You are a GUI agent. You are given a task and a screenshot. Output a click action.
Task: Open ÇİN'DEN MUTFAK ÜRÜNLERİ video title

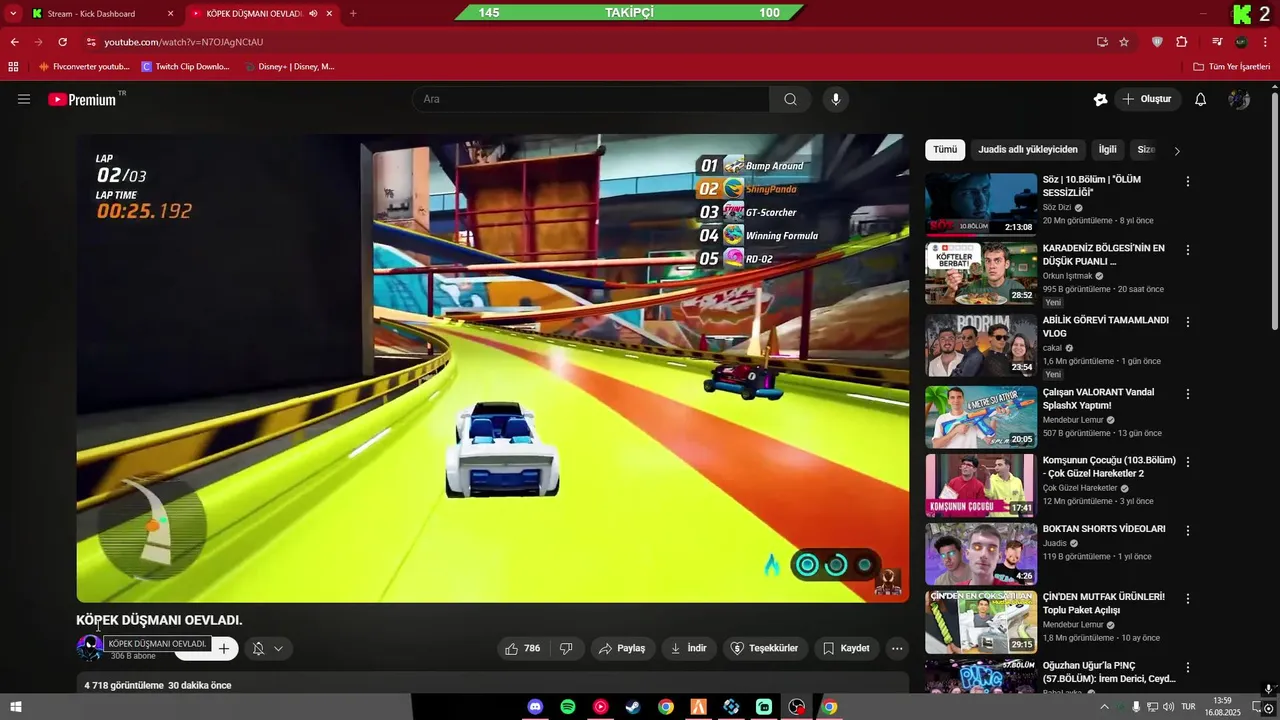click(x=1104, y=603)
